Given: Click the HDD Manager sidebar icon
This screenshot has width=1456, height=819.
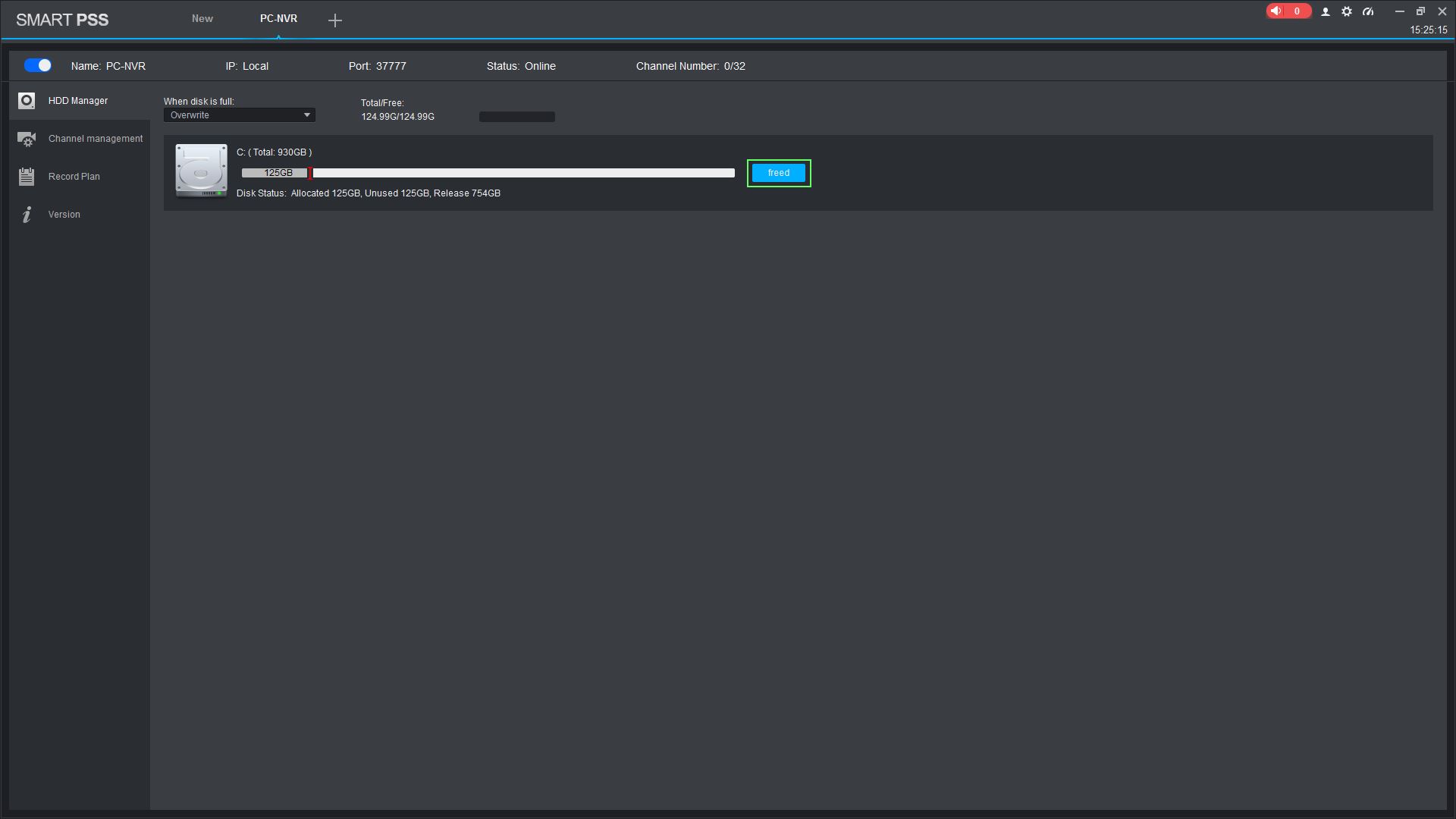Looking at the screenshot, I should pyautogui.click(x=27, y=101).
